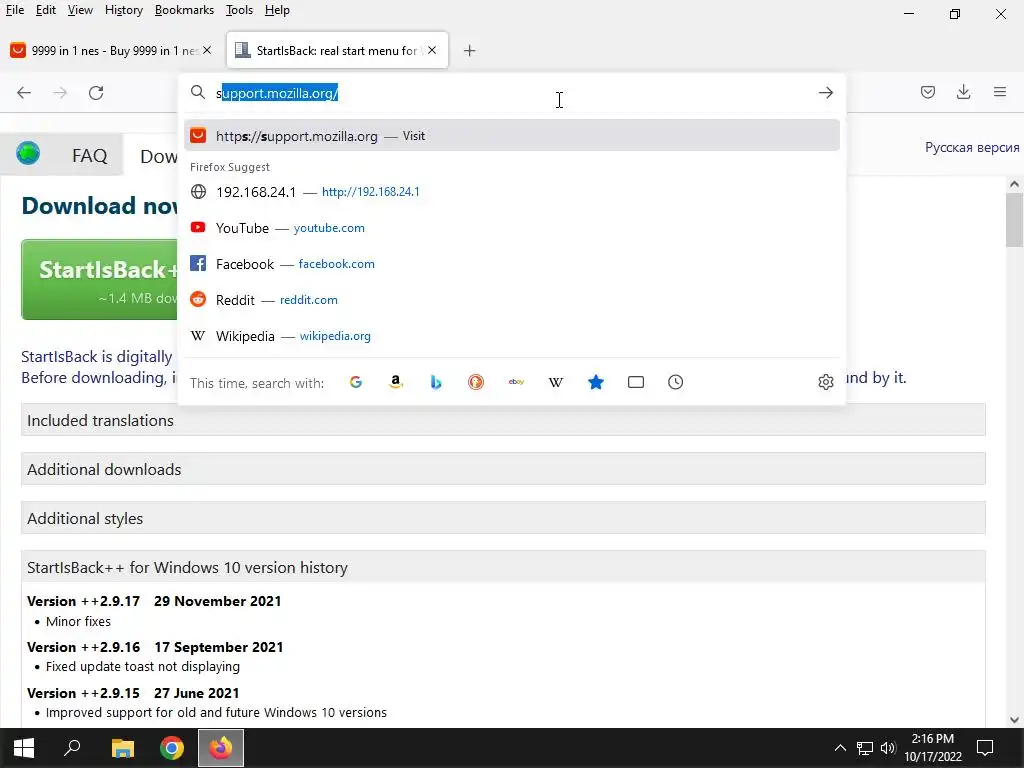Image resolution: width=1024 pixels, height=768 pixels.
Task: Click scrollbar up arrow
Action: coord(1014,184)
